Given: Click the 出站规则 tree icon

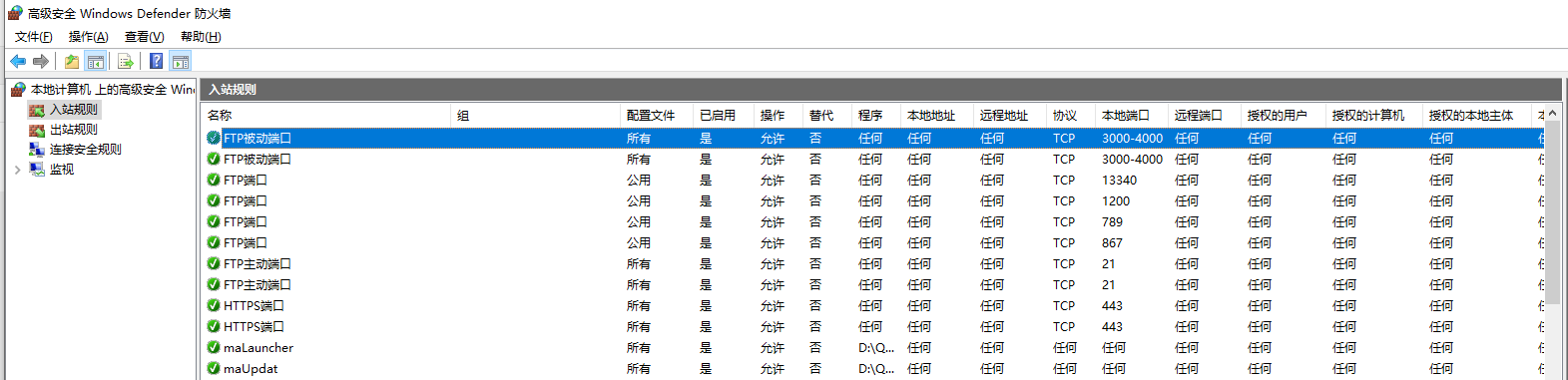Looking at the screenshot, I should point(37,130).
